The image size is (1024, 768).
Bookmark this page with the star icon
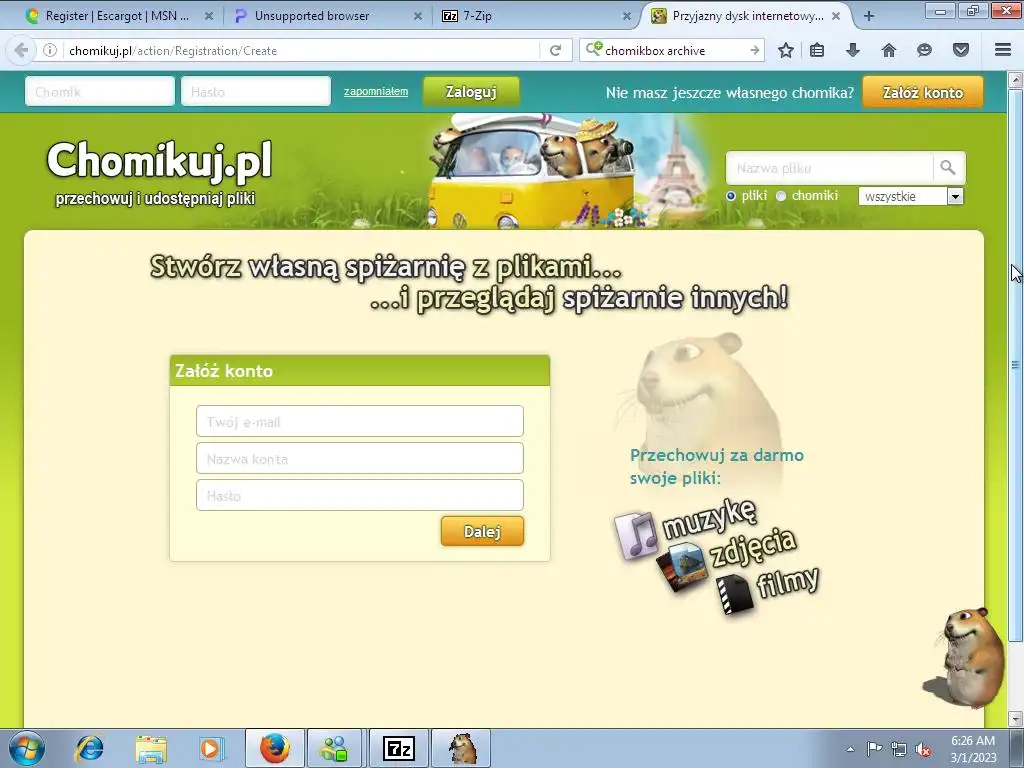786,50
